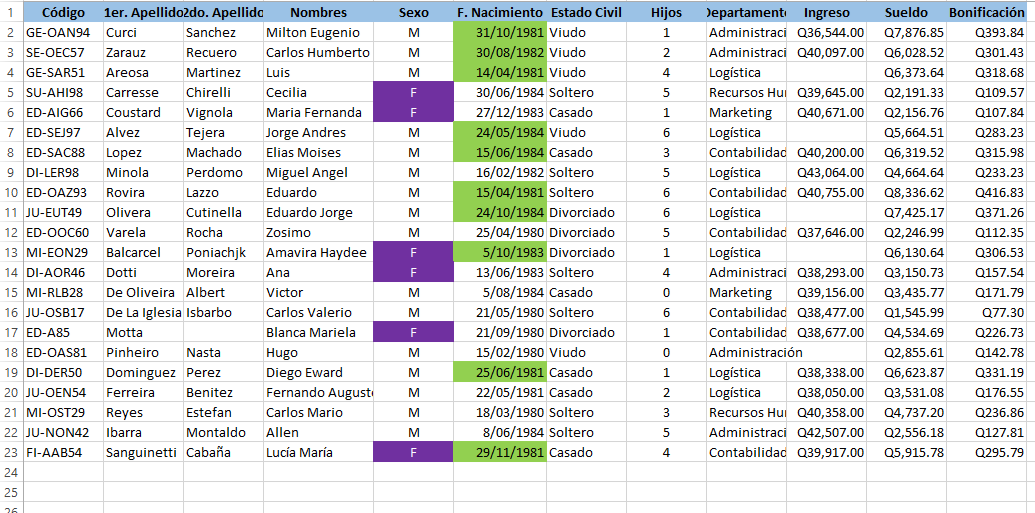
Task: Select the Ingreso value Q43,064.00
Action: pos(826,172)
